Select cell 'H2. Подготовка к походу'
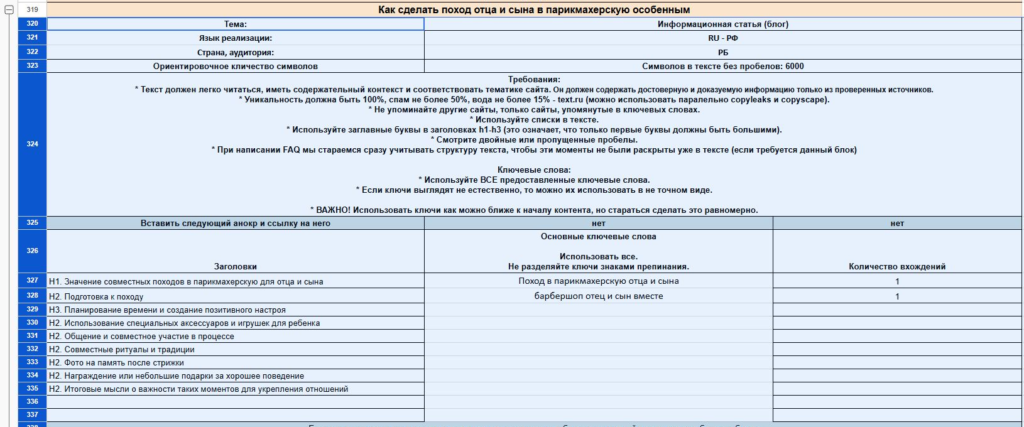This screenshot has width=1024, height=427. pyautogui.click(x=235, y=296)
